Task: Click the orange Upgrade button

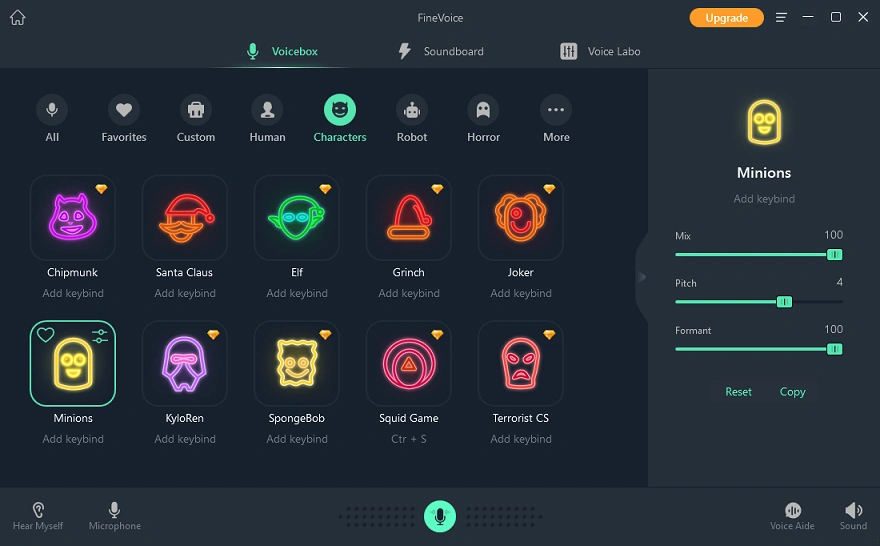Action: [726, 17]
